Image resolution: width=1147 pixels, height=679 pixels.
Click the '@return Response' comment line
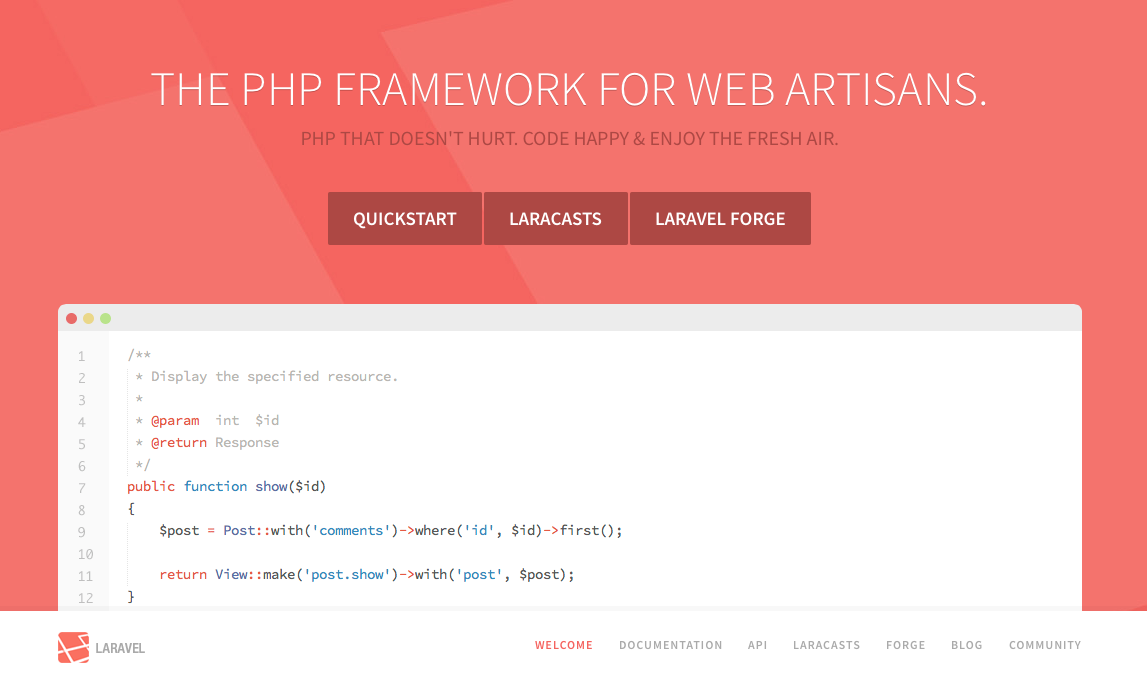(207, 443)
